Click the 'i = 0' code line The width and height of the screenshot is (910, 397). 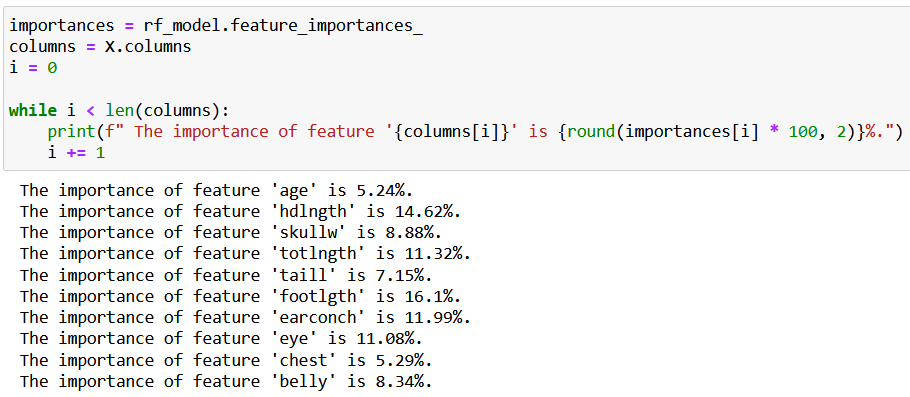pos(33,68)
